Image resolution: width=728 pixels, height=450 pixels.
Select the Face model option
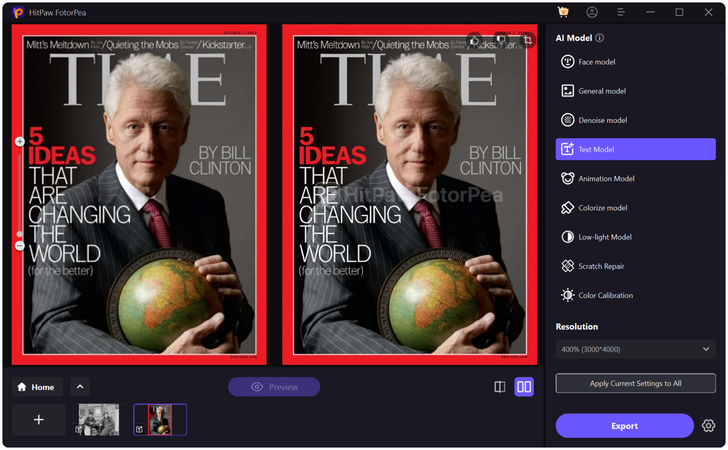coord(635,62)
